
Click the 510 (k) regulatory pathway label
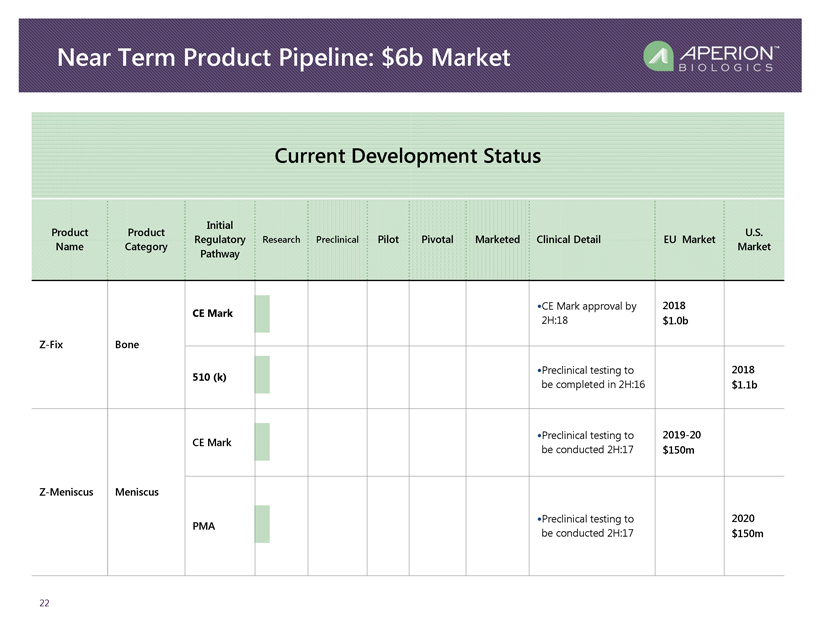[x=208, y=377]
